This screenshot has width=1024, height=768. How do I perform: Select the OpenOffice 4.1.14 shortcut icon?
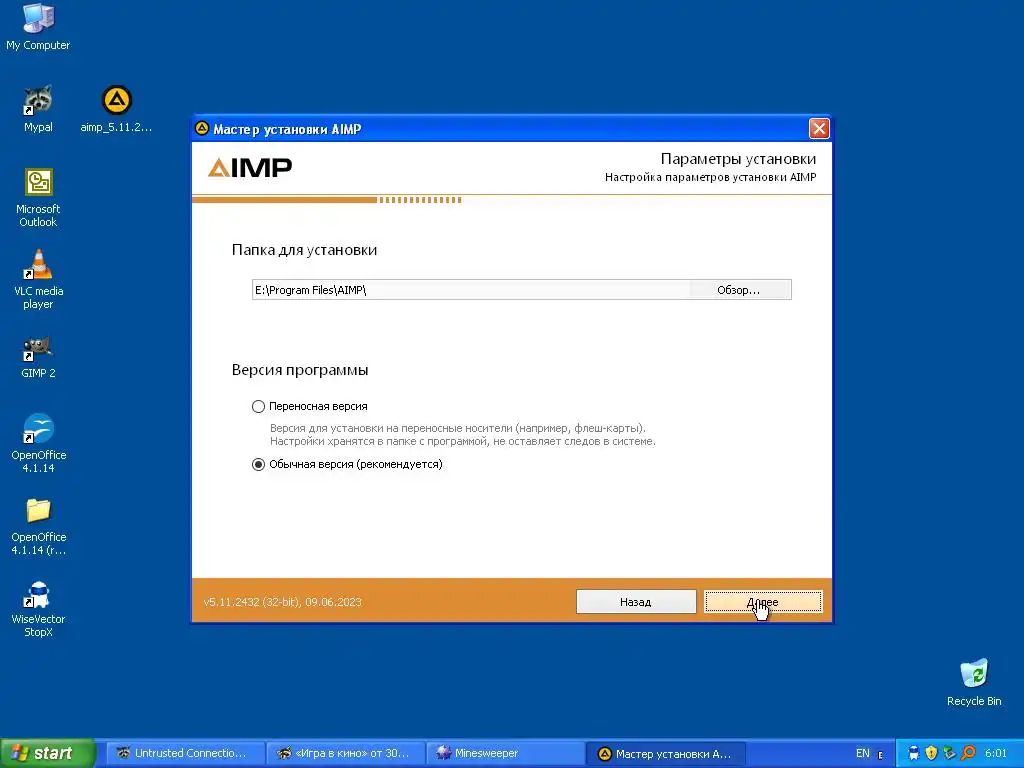coord(38,443)
